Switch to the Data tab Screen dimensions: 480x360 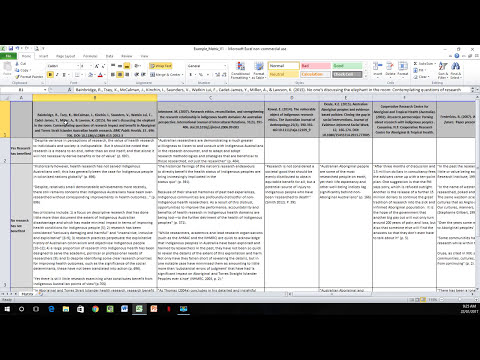[109, 56]
